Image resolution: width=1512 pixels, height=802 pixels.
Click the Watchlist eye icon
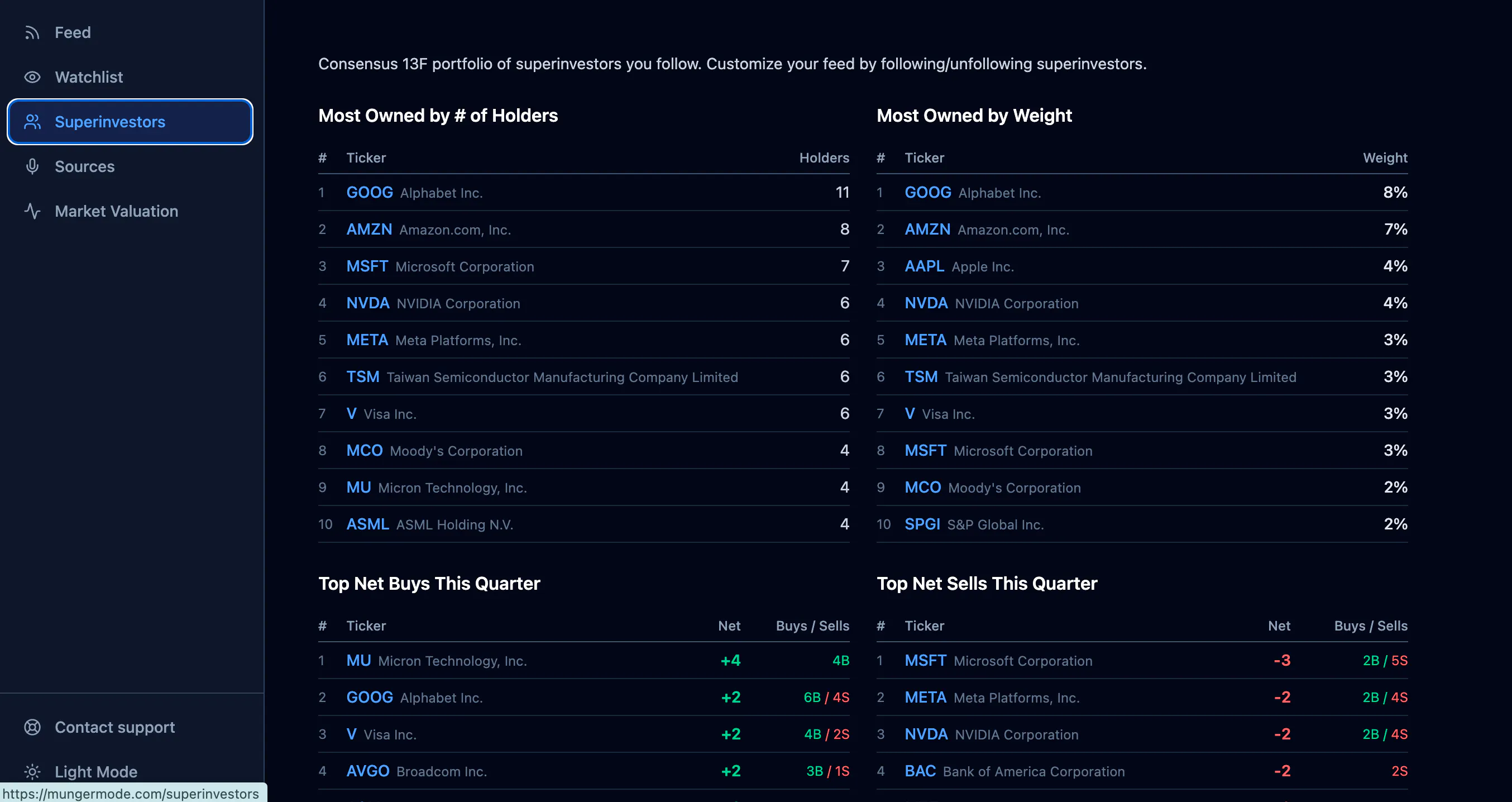(32, 77)
